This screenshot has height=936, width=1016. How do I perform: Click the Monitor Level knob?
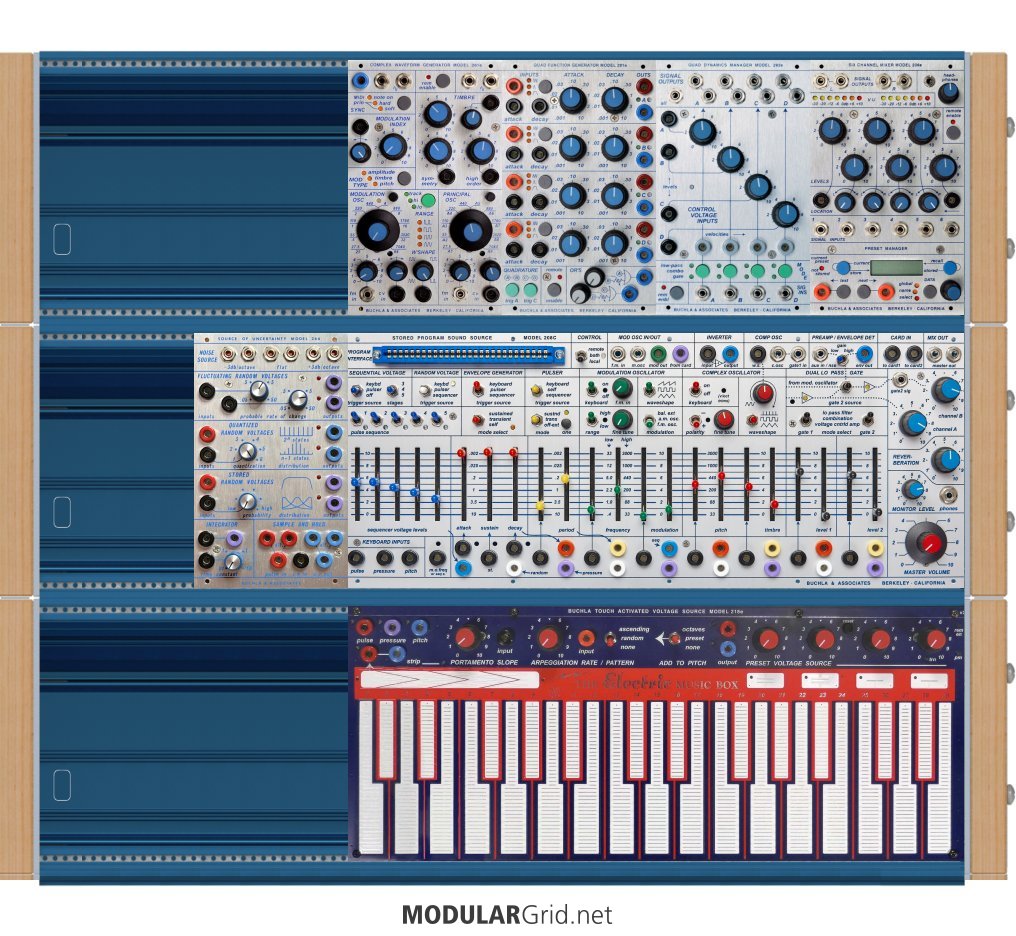[x=913, y=489]
